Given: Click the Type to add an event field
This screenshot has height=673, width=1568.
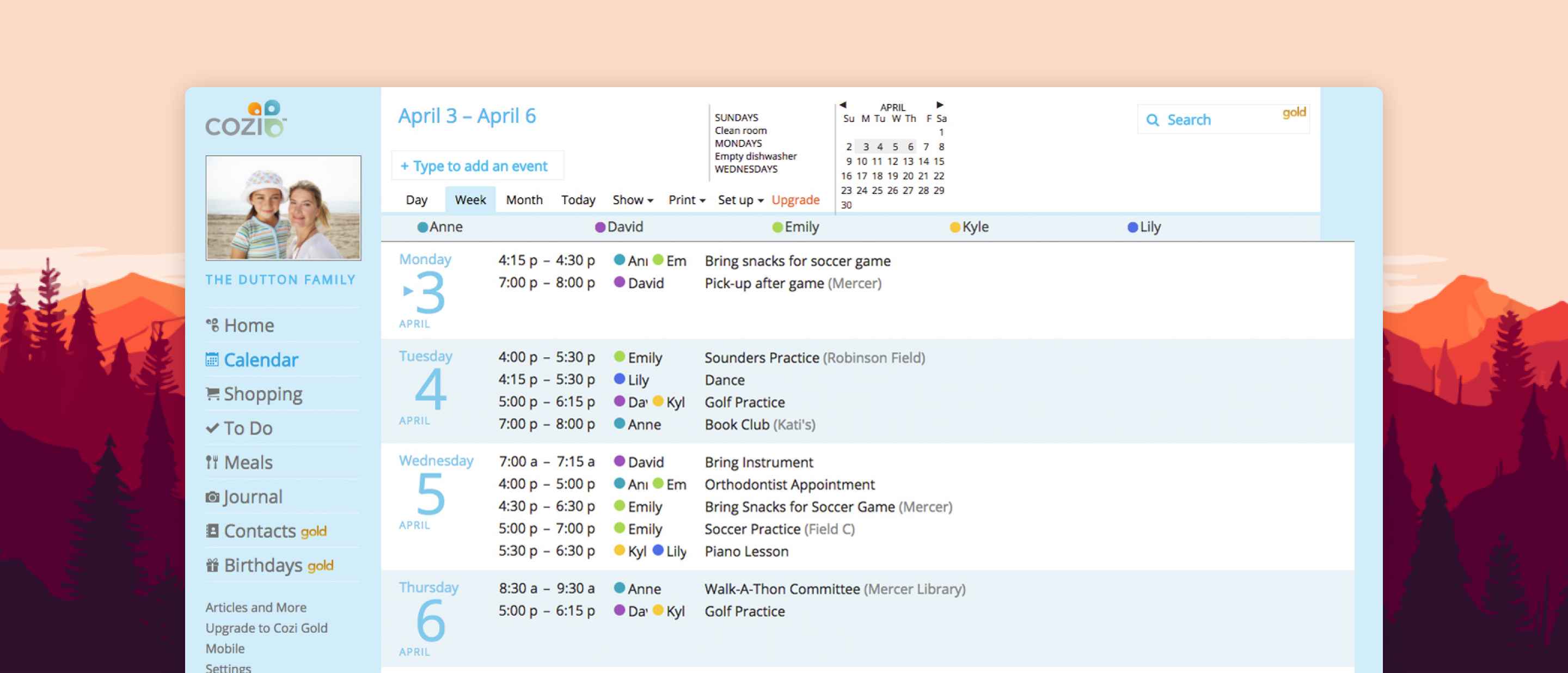Looking at the screenshot, I should coord(478,166).
